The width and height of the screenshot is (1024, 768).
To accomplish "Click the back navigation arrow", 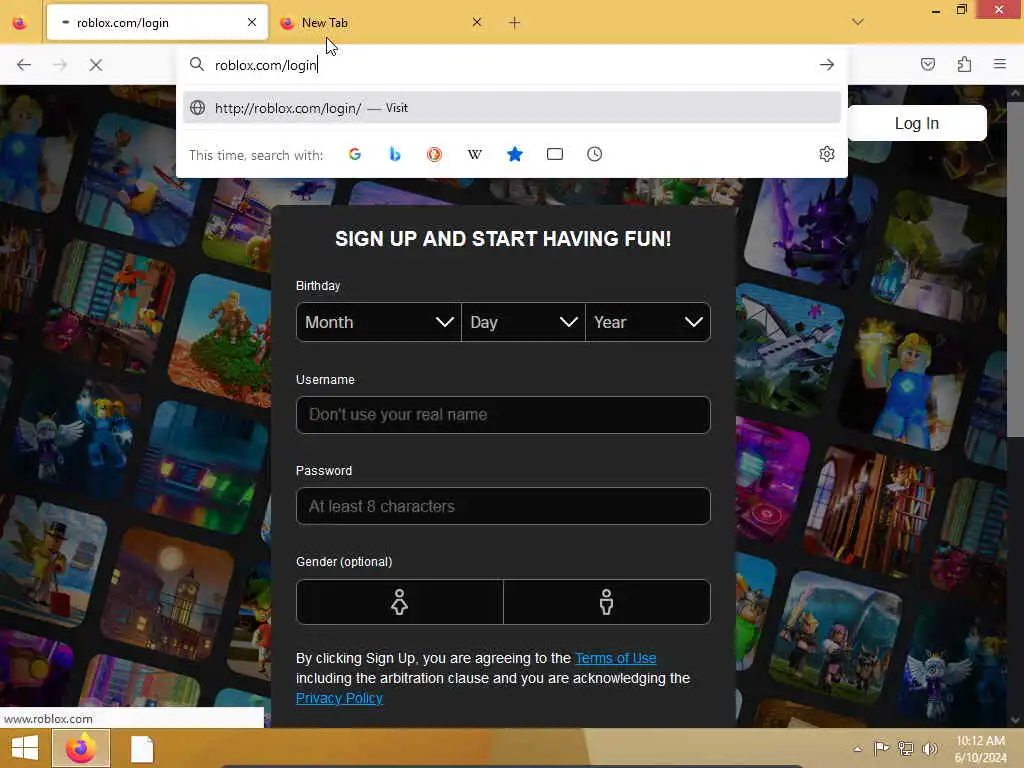I will pyautogui.click(x=24, y=65).
